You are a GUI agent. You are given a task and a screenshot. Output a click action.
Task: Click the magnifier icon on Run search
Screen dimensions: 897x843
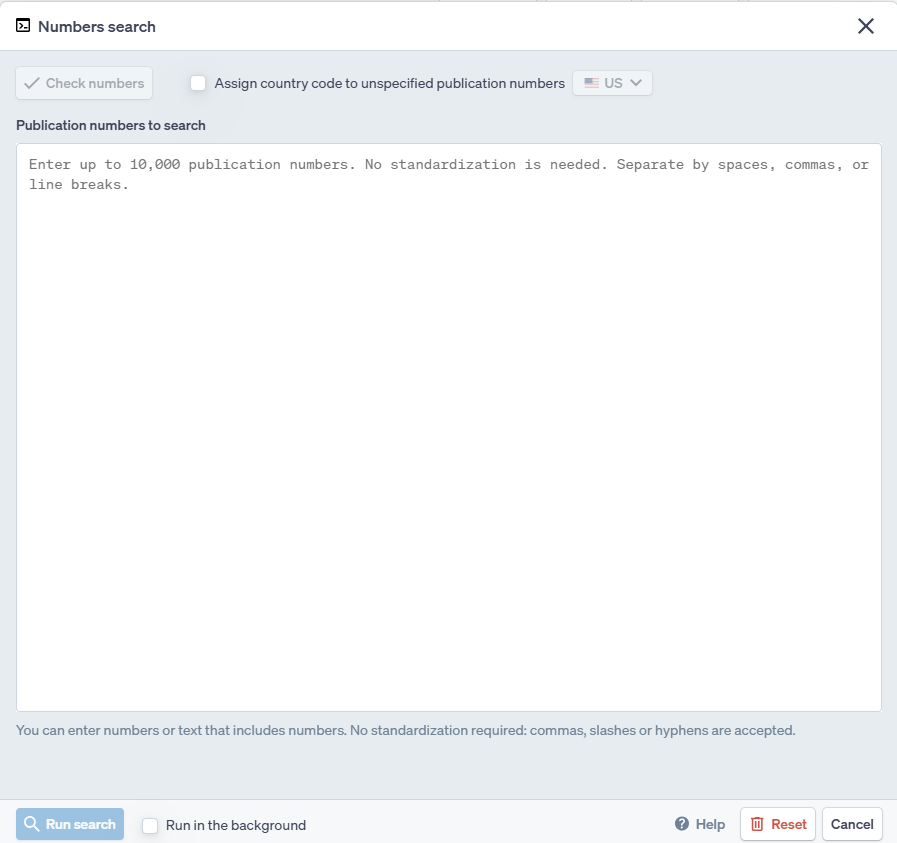click(x=32, y=824)
